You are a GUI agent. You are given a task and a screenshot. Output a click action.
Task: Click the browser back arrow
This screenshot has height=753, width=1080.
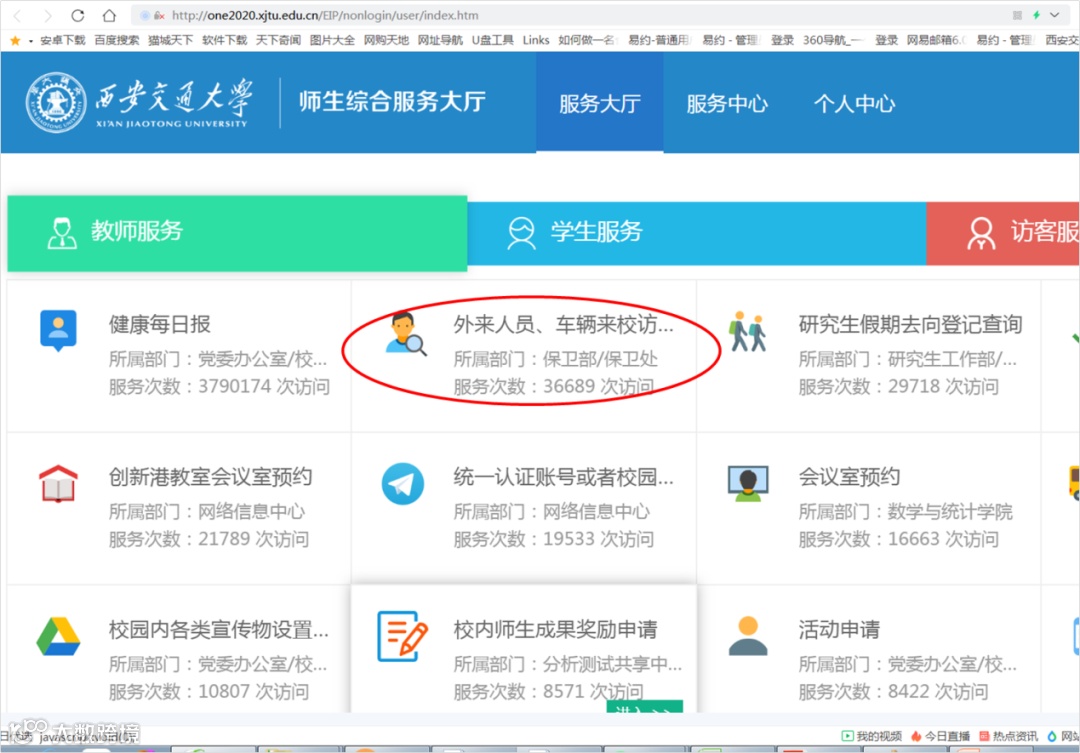tap(17, 15)
